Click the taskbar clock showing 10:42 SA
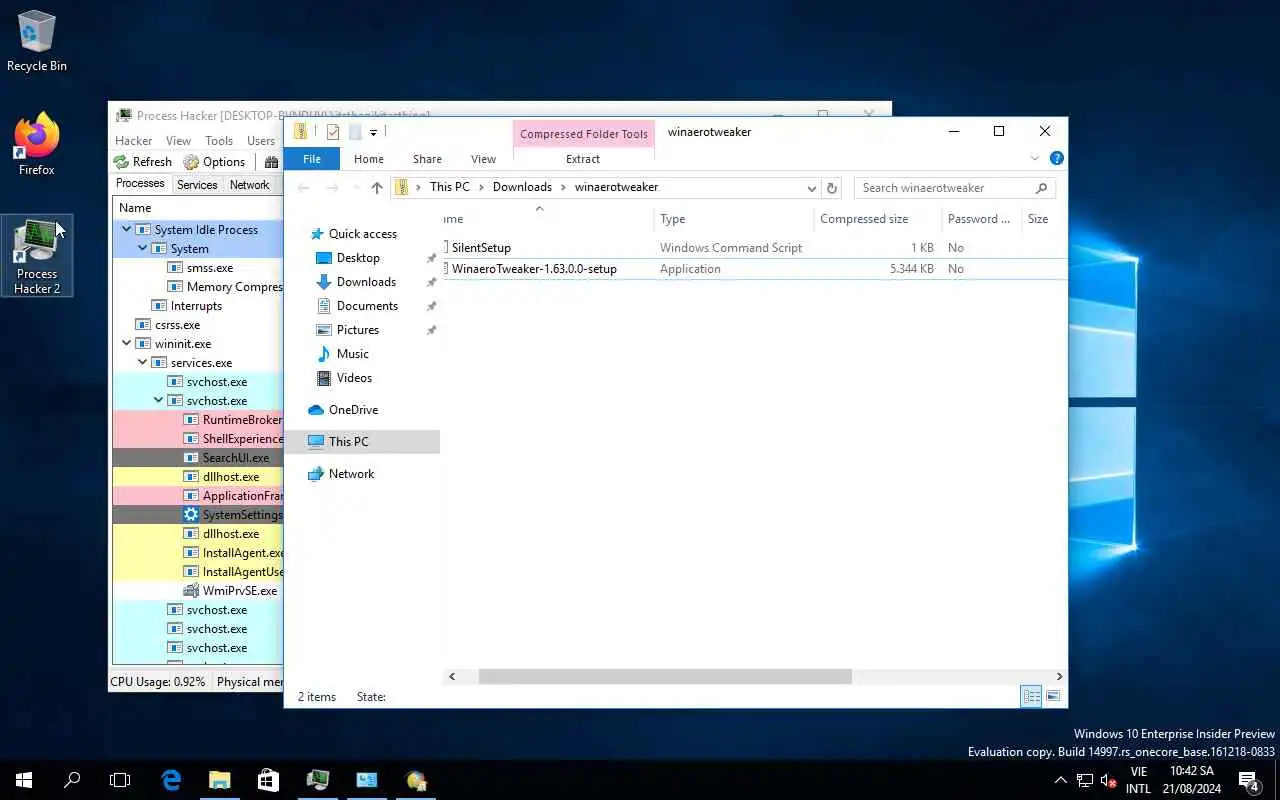 [x=1191, y=780]
